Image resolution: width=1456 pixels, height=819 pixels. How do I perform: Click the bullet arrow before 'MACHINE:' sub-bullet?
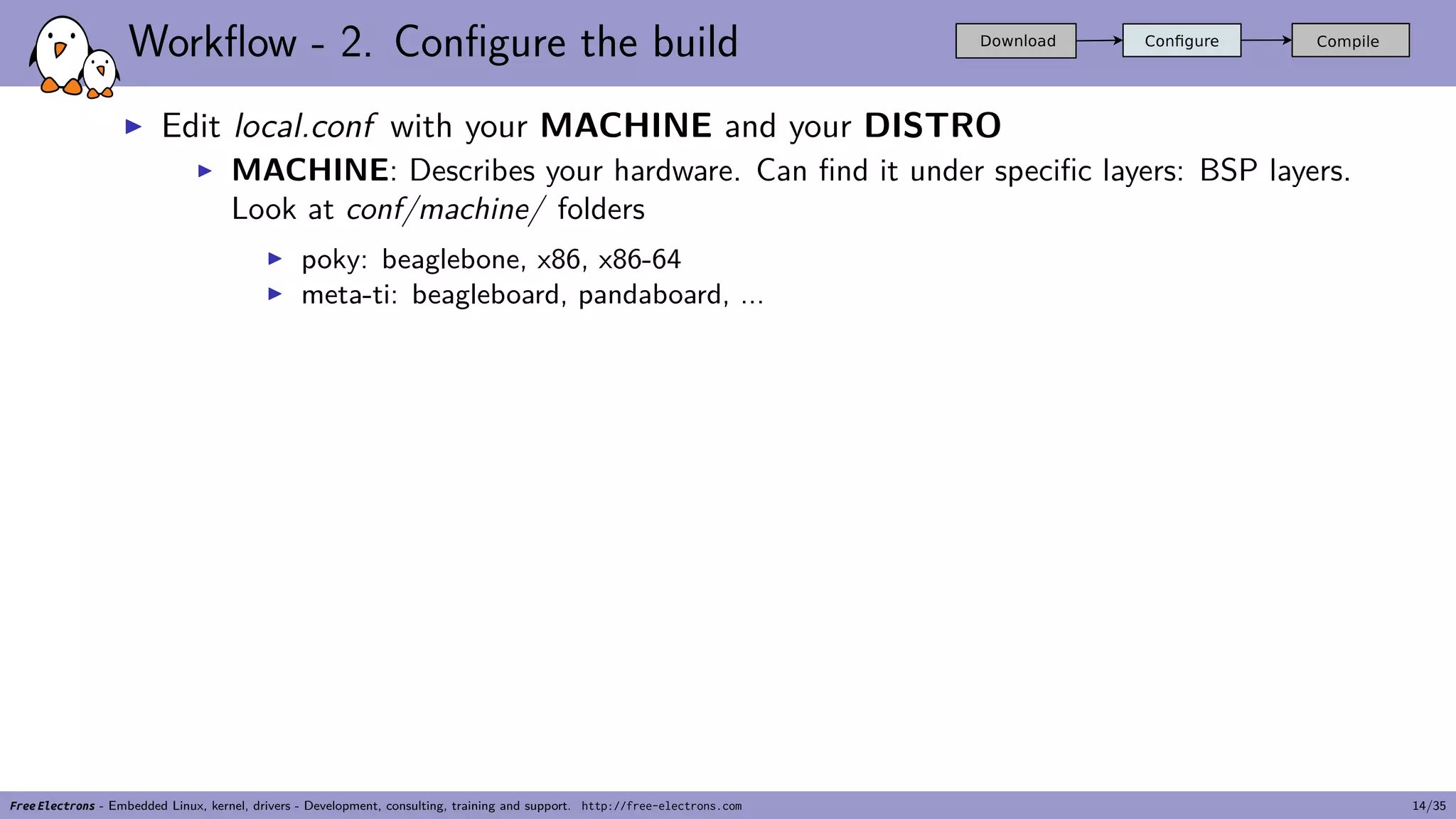coord(205,171)
